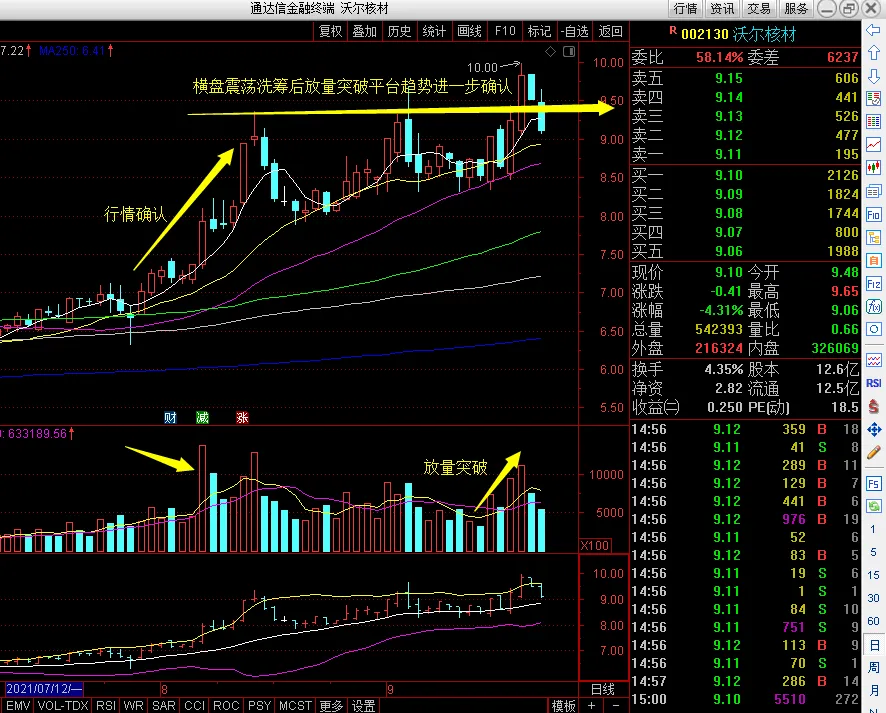Click the -自选 toolbar button
886x713 pixels.
pyautogui.click(x=575, y=31)
